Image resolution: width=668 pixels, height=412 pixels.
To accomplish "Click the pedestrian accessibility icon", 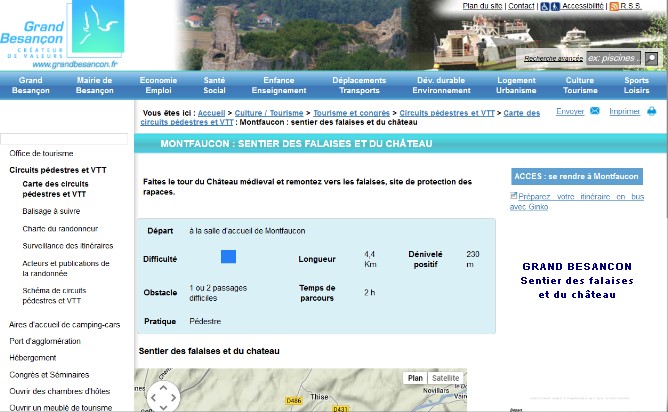I will [555, 6].
